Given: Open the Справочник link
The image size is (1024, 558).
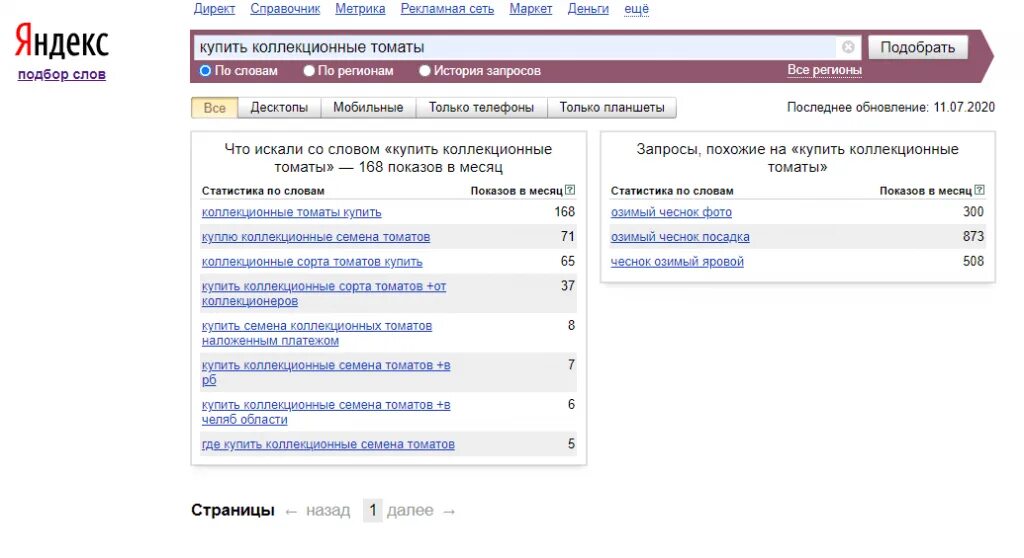Looking at the screenshot, I should click(x=285, y=8).
